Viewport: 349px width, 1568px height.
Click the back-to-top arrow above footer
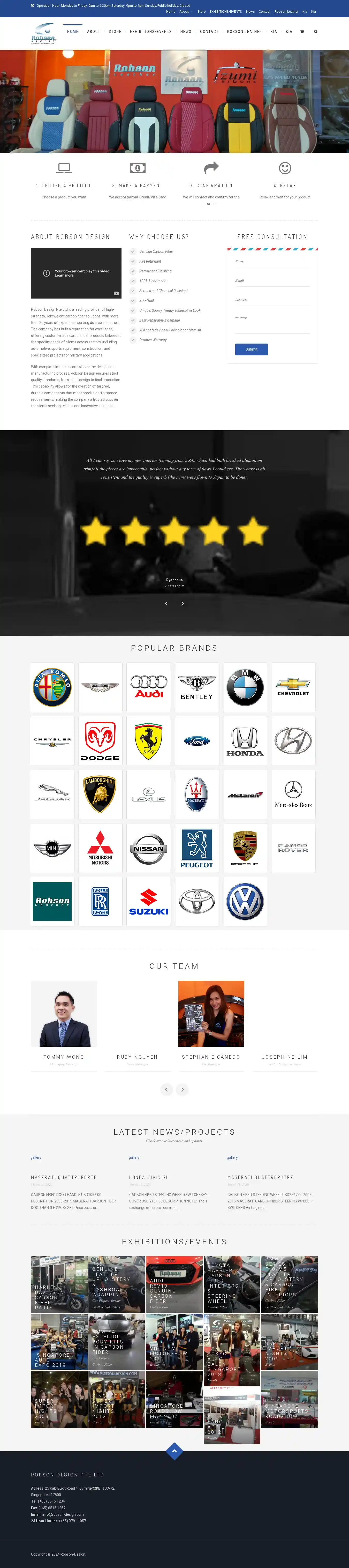tap(174, 1451)
